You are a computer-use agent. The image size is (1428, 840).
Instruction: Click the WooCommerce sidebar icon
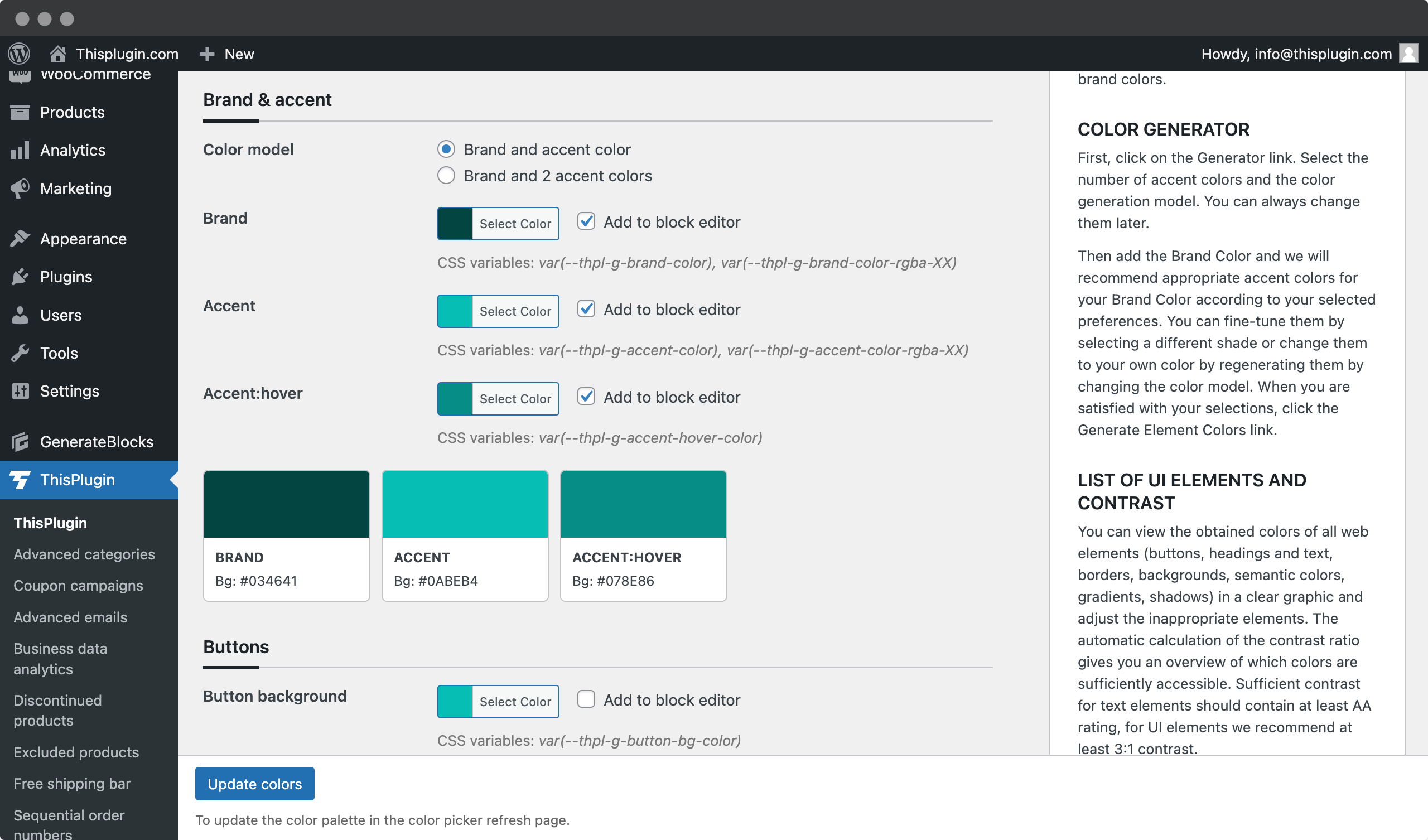19,75
